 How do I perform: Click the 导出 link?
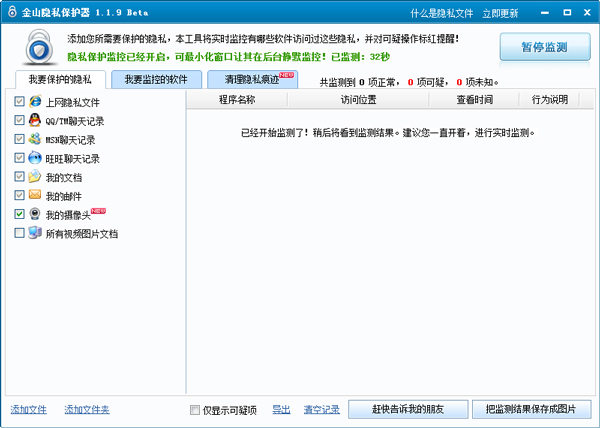tap(281, 410)
